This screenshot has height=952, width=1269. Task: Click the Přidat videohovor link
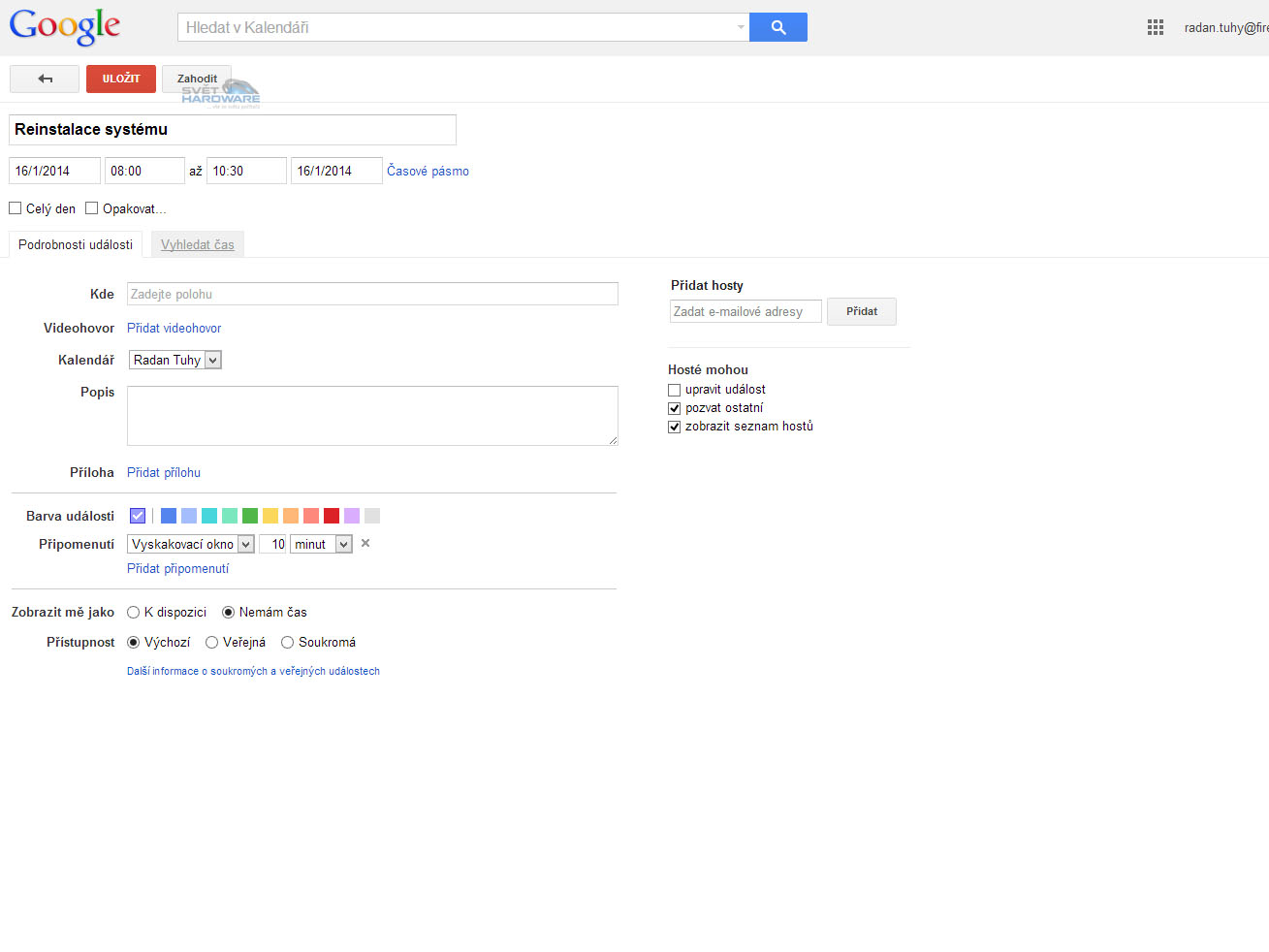(x=174, y=329)
